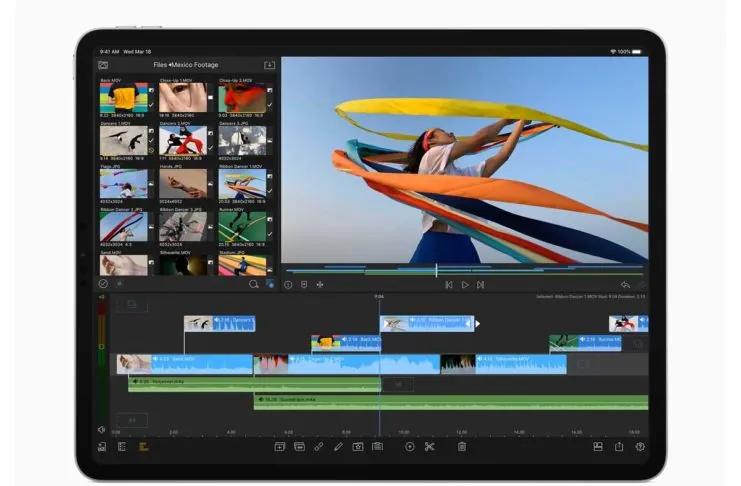Tap the camera snapshot icon in toolbar

point(358,447)
